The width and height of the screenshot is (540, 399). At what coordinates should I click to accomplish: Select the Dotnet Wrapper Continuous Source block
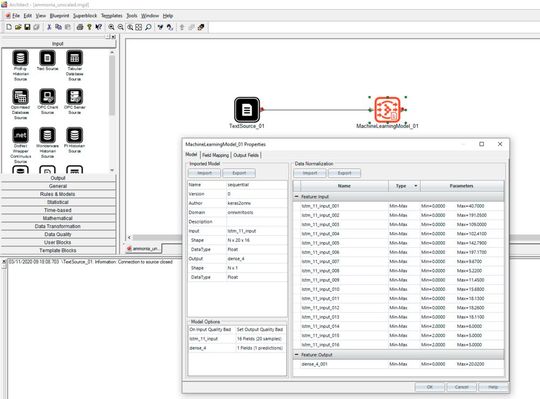21,135
